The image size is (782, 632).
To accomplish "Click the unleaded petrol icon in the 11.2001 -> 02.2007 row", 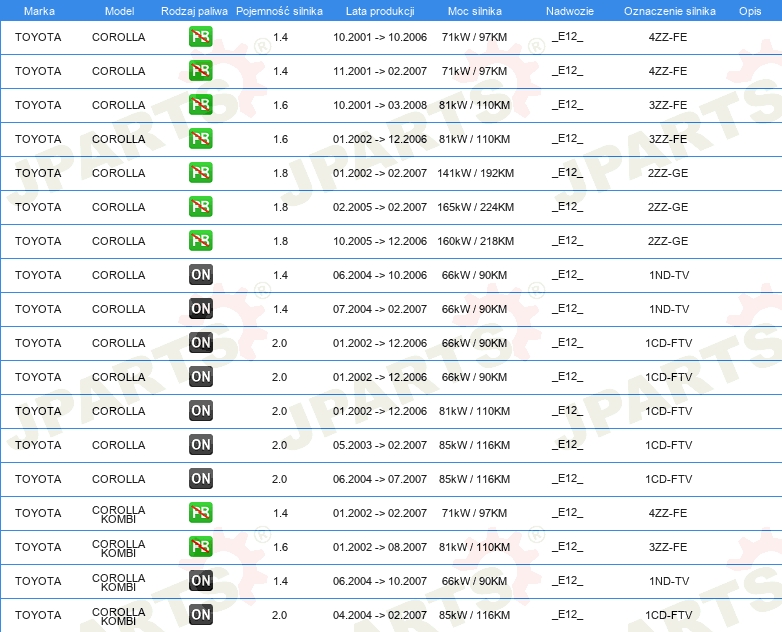I will (x=200, y=70).
